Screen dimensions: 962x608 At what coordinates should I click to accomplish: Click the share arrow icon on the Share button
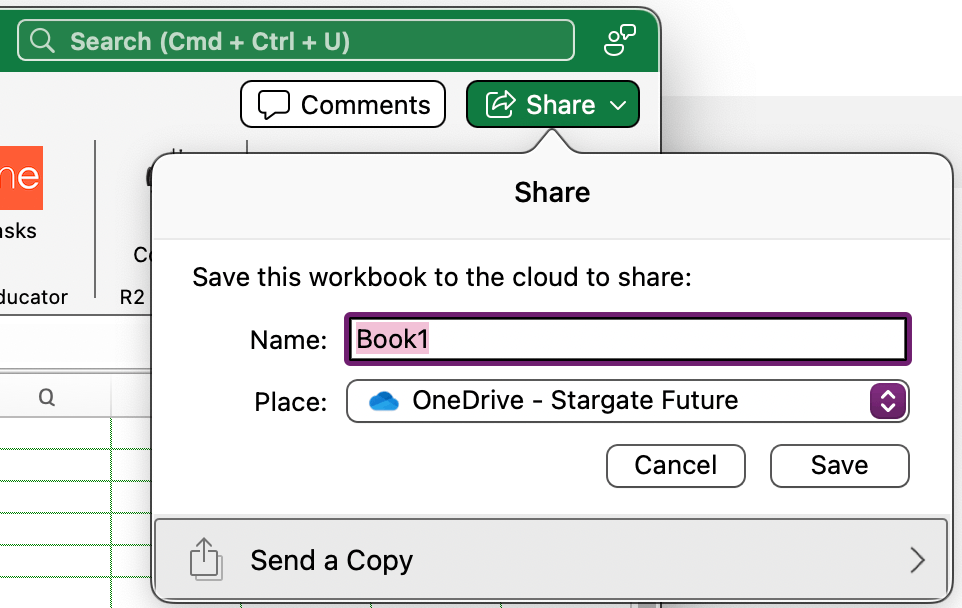tap(500, 104)
